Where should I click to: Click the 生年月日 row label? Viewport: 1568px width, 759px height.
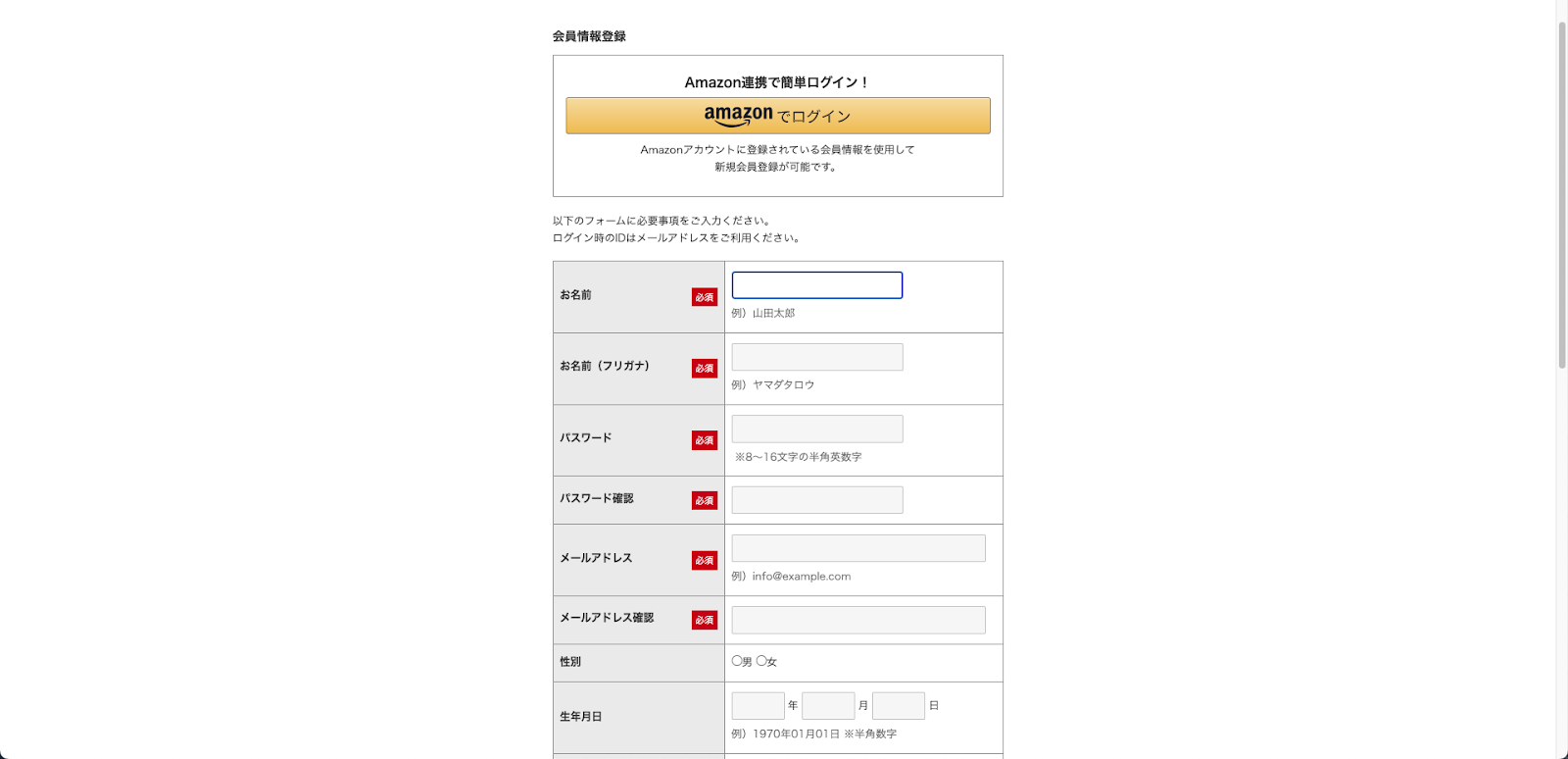click(581, 717)
